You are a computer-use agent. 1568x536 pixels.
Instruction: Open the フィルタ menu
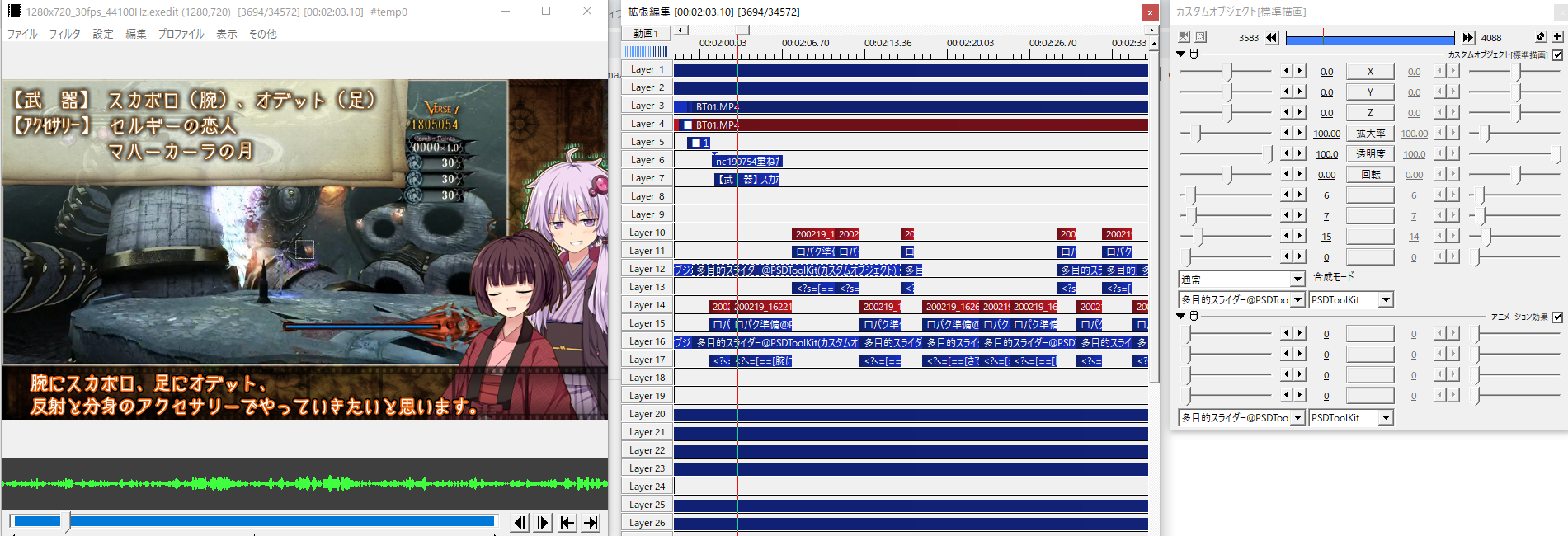point(64,34)
